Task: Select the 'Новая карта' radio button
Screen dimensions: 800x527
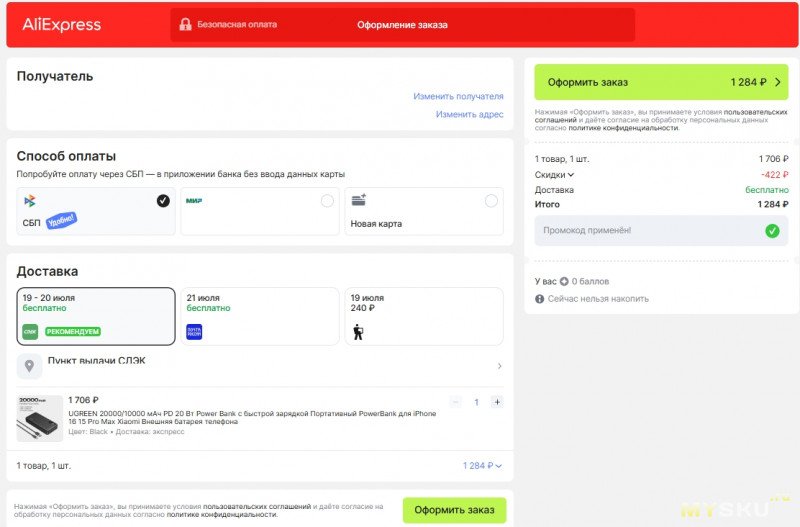Action: pos(491,201)
